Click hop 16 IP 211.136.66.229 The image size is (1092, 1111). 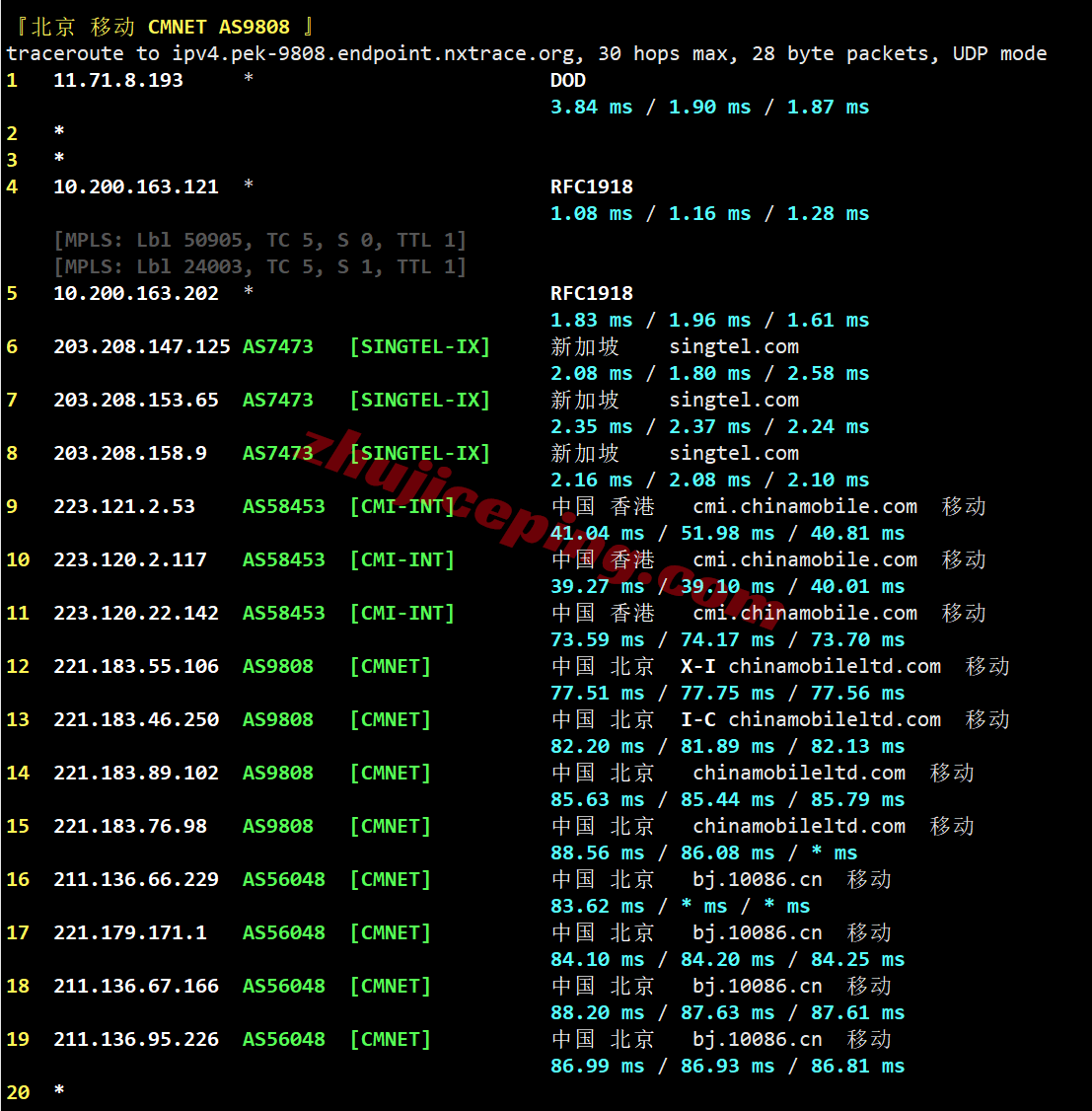(136, 879)
